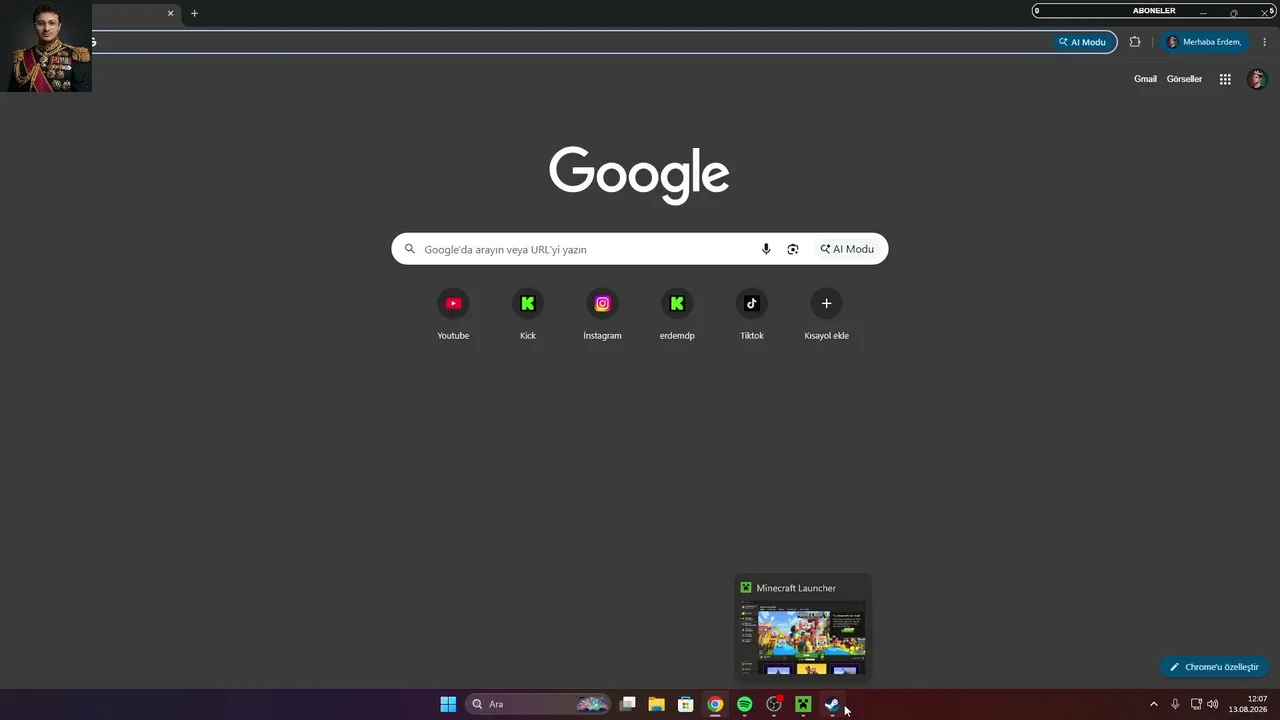
Task: Open the Görseller link
Action: [x=1184, y=79]
